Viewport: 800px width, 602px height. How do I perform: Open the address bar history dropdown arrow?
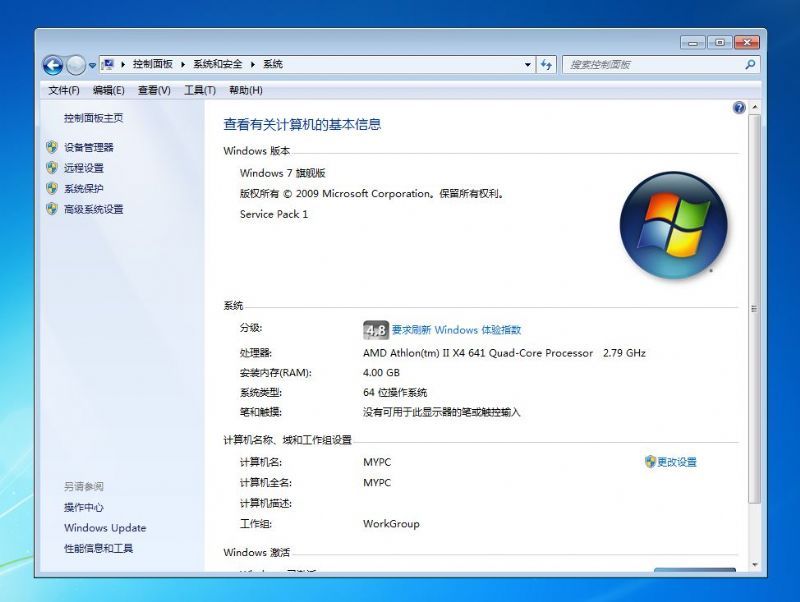[528, 65]
